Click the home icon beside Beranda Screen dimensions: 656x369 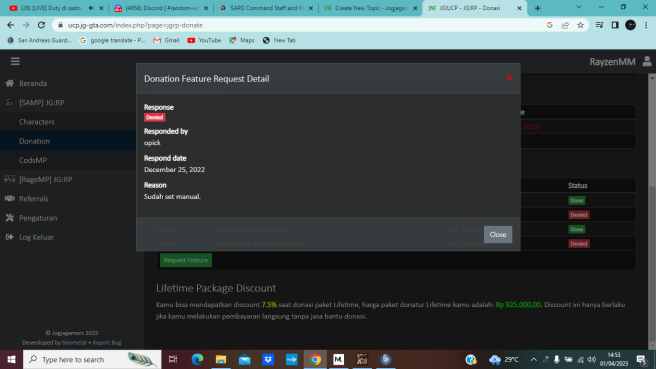tap(10, 83)
